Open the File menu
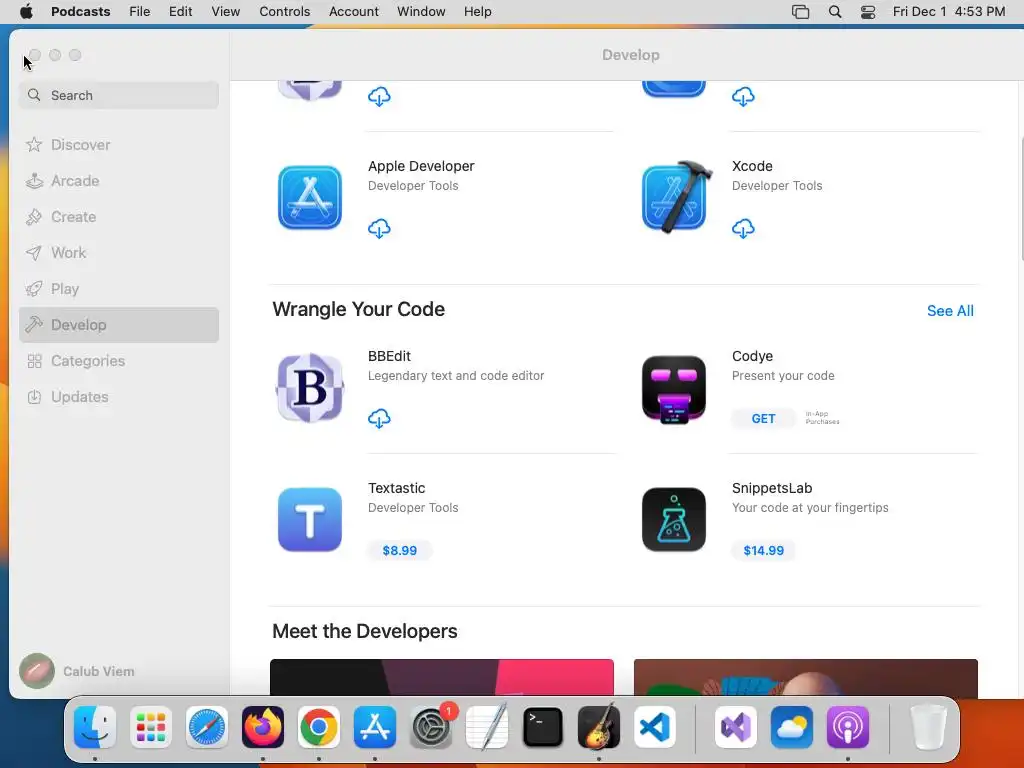1024x768 pixels. (x=139, y=12)
